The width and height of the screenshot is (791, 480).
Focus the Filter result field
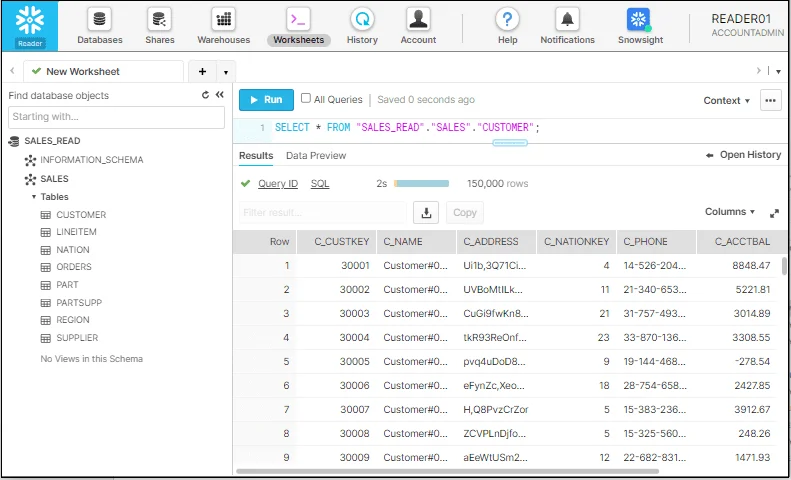(323, 213)
